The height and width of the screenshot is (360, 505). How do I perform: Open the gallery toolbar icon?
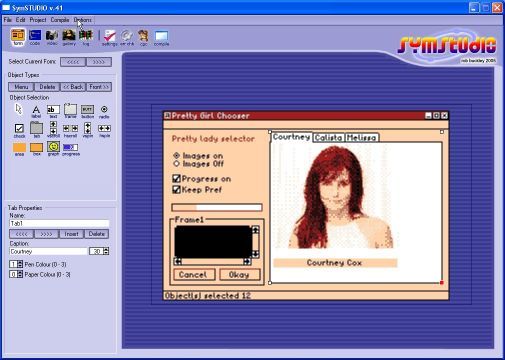click(69, 37)
